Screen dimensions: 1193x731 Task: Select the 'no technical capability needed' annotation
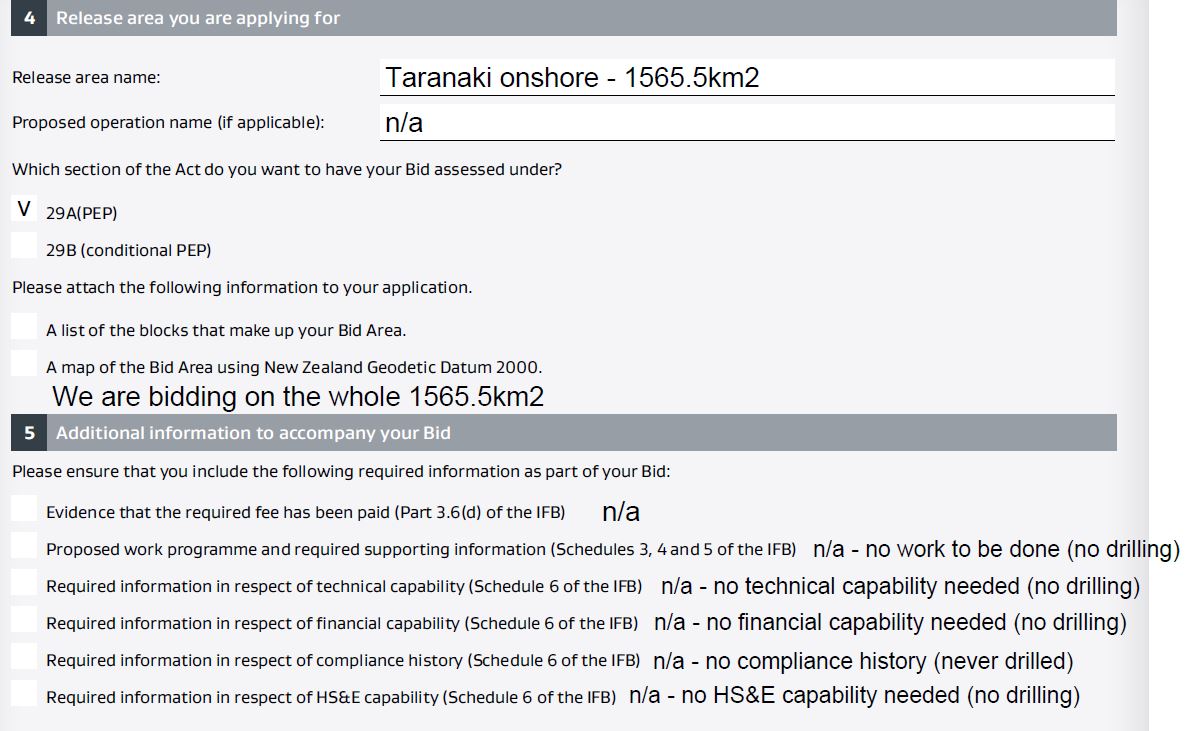(x=900, y=586)
